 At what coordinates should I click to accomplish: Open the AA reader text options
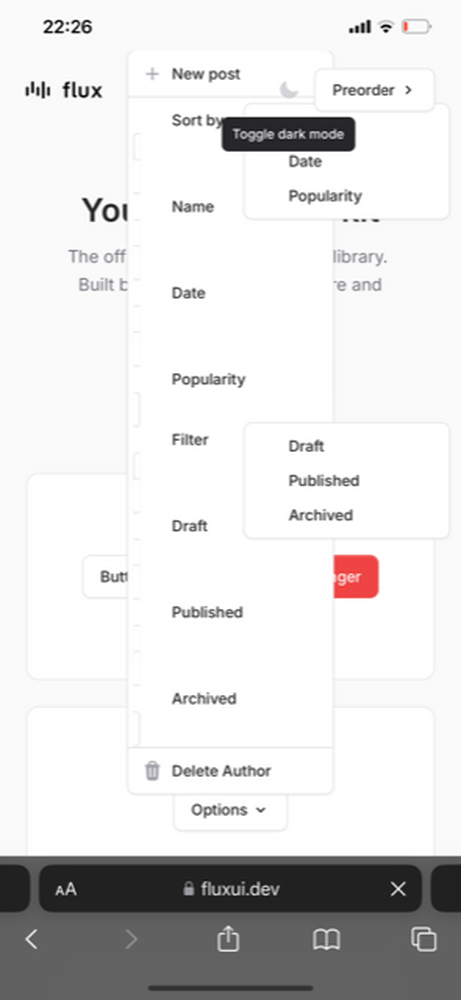(66, 889)
